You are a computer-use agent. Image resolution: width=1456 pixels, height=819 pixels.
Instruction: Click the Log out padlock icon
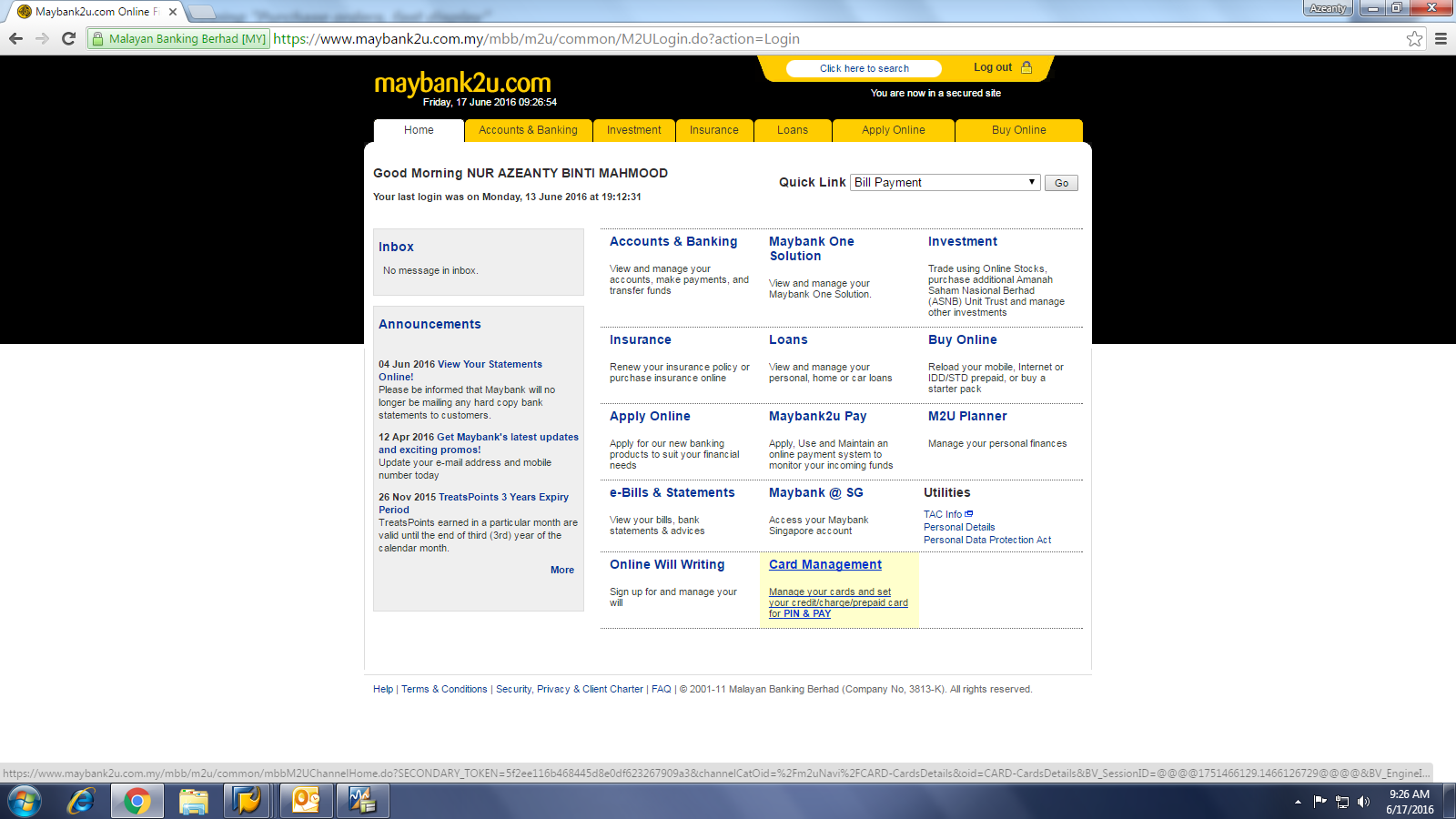click(x=1026, y=67)
